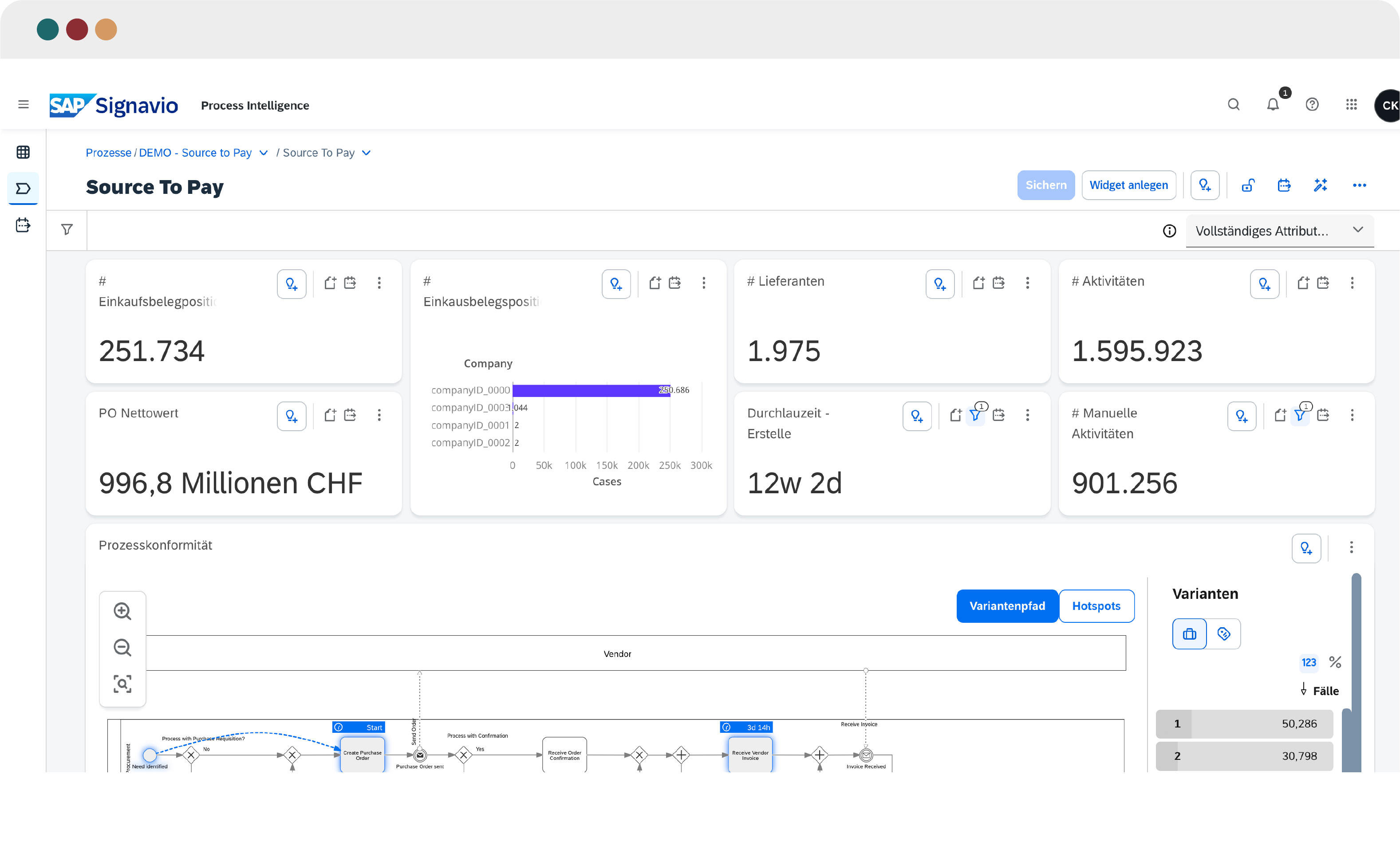Image resolution: width=1400 pixels, height=857 pixels.
Task: Select the Variantenpfad tab
Action: 1007,605
